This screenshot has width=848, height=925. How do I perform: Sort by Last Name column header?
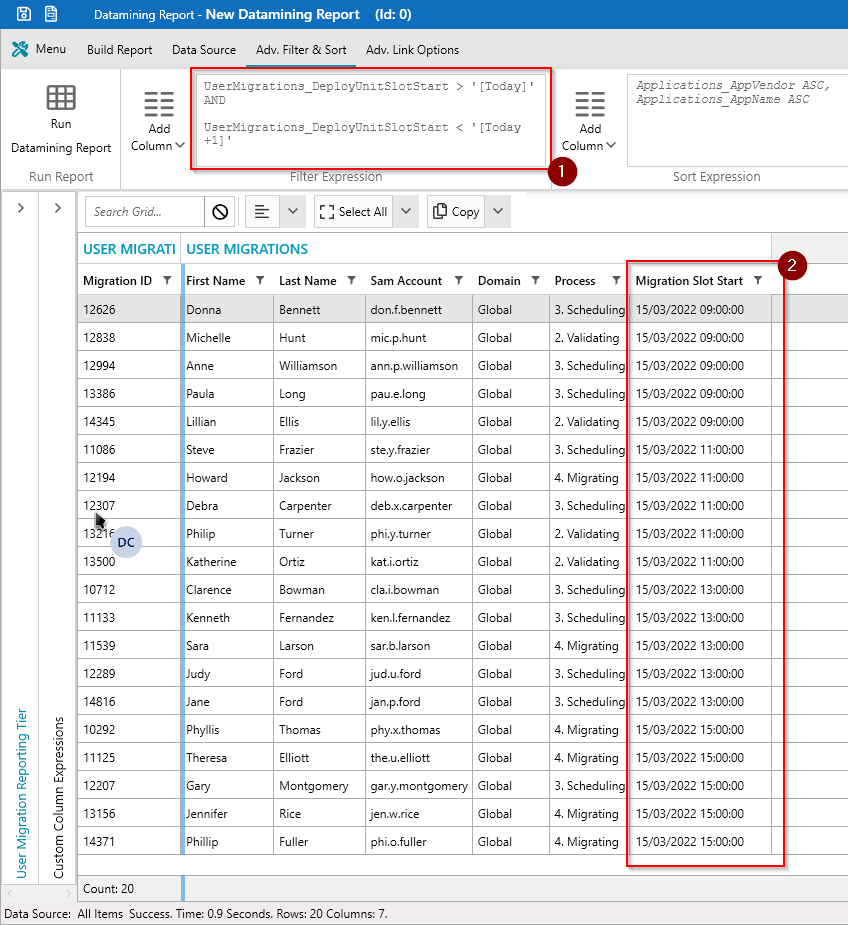307,281
